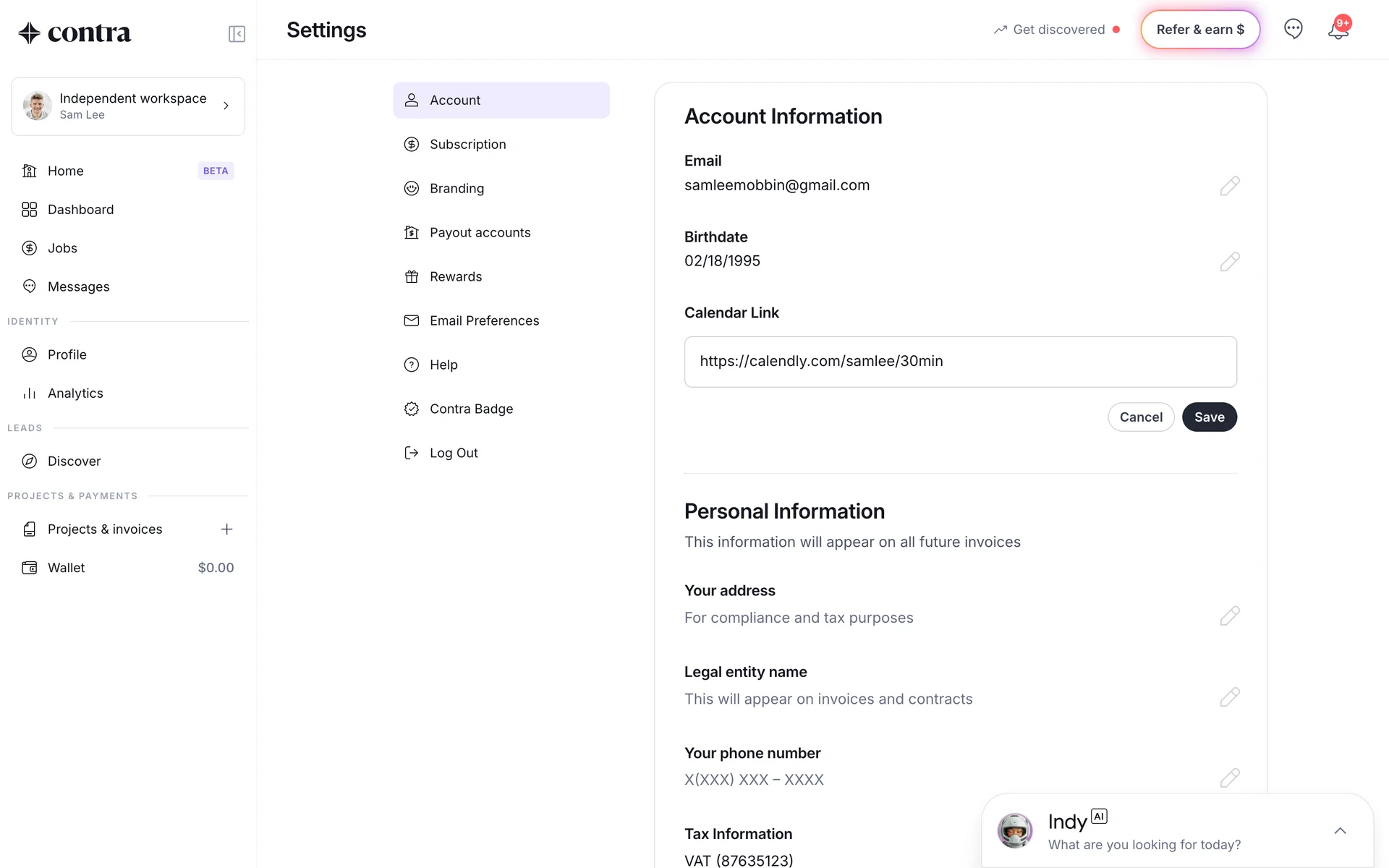Click the Contra logo
1389x868 pixels.
pos(75,33)
